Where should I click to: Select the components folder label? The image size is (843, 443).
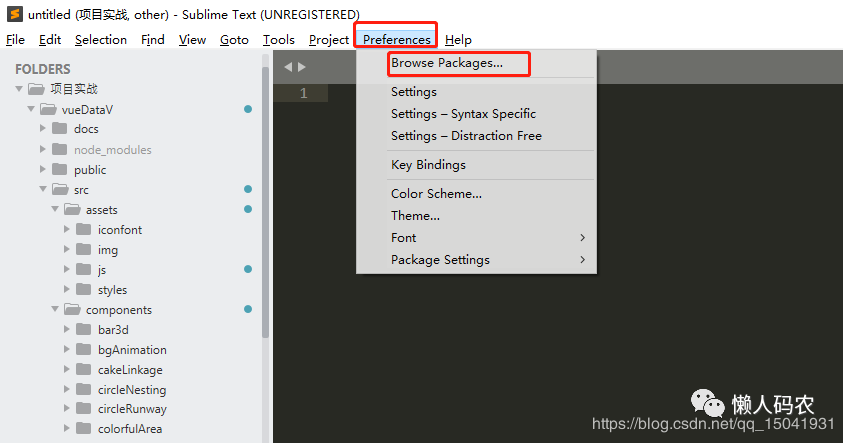click(x=119, y=310)
